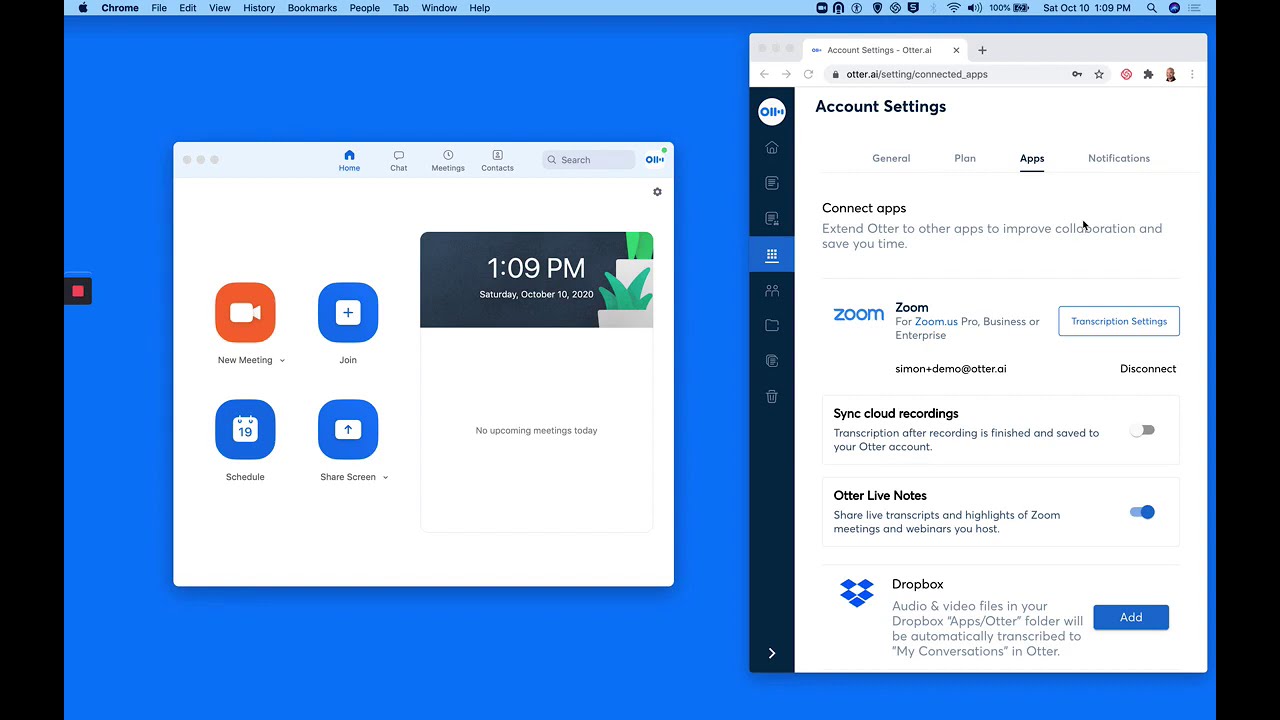Viewport: 1280px width, 720px height.
Task: Expand the New Meeting options arrow
Action: point(282,361)
